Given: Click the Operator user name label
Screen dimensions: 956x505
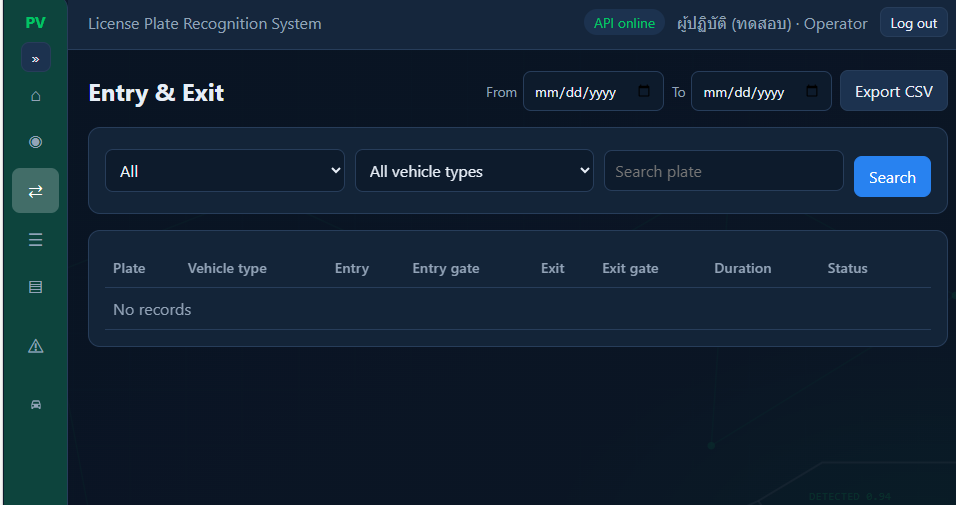Looking at the screenshot, I should 772,24.
